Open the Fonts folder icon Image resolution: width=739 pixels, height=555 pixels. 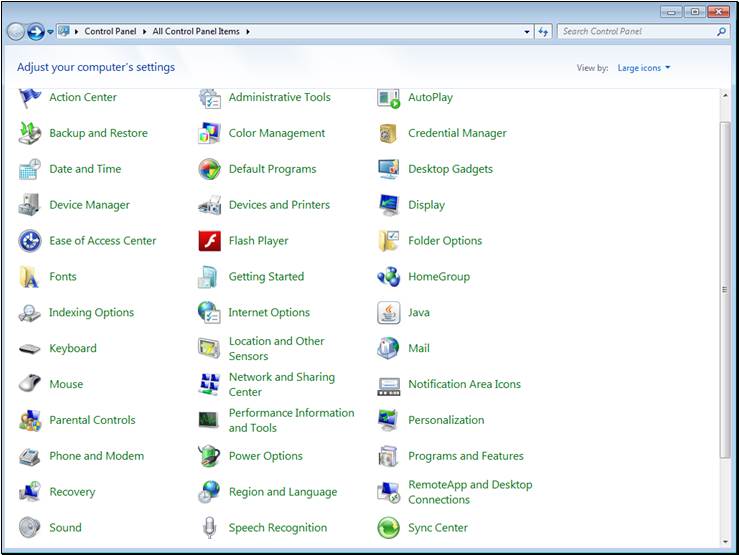[x=30, y=277]
